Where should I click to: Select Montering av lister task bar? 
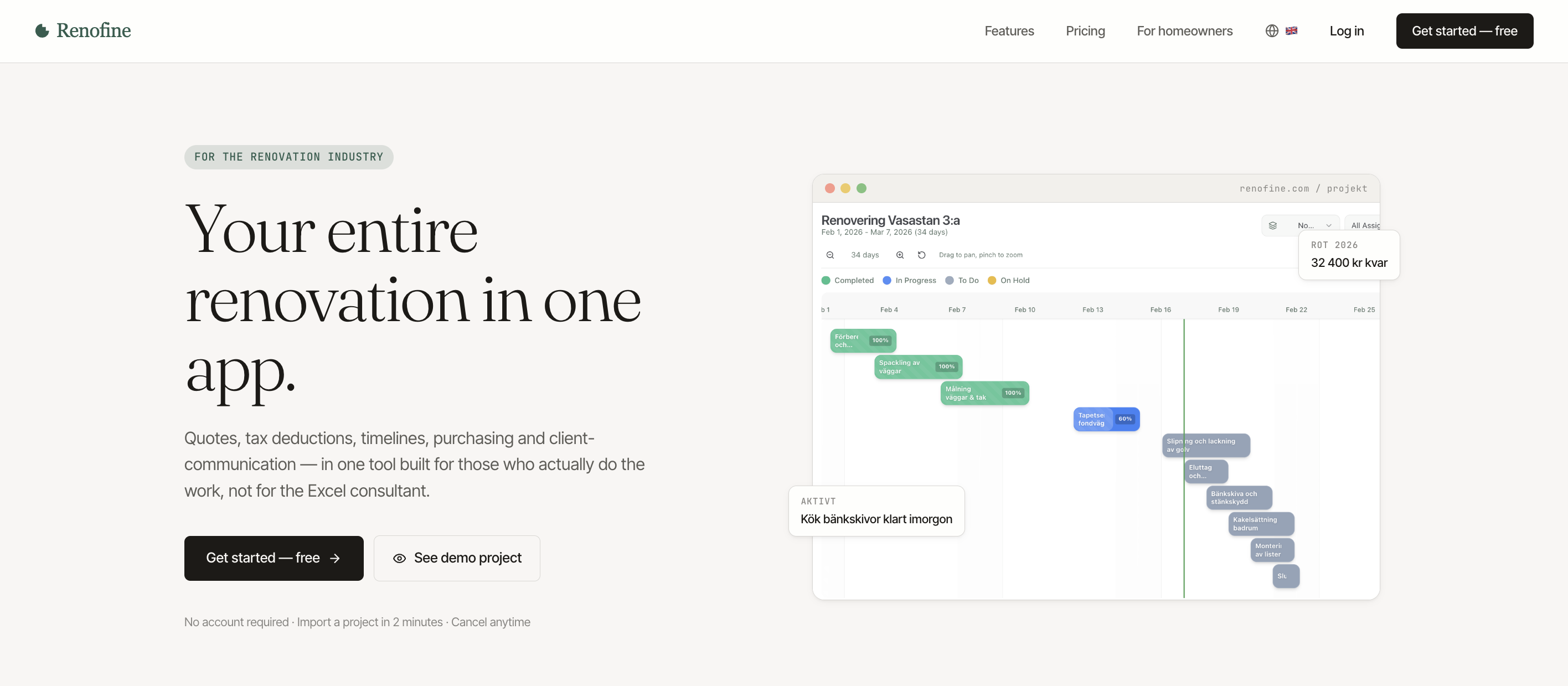coord(1272,550)
